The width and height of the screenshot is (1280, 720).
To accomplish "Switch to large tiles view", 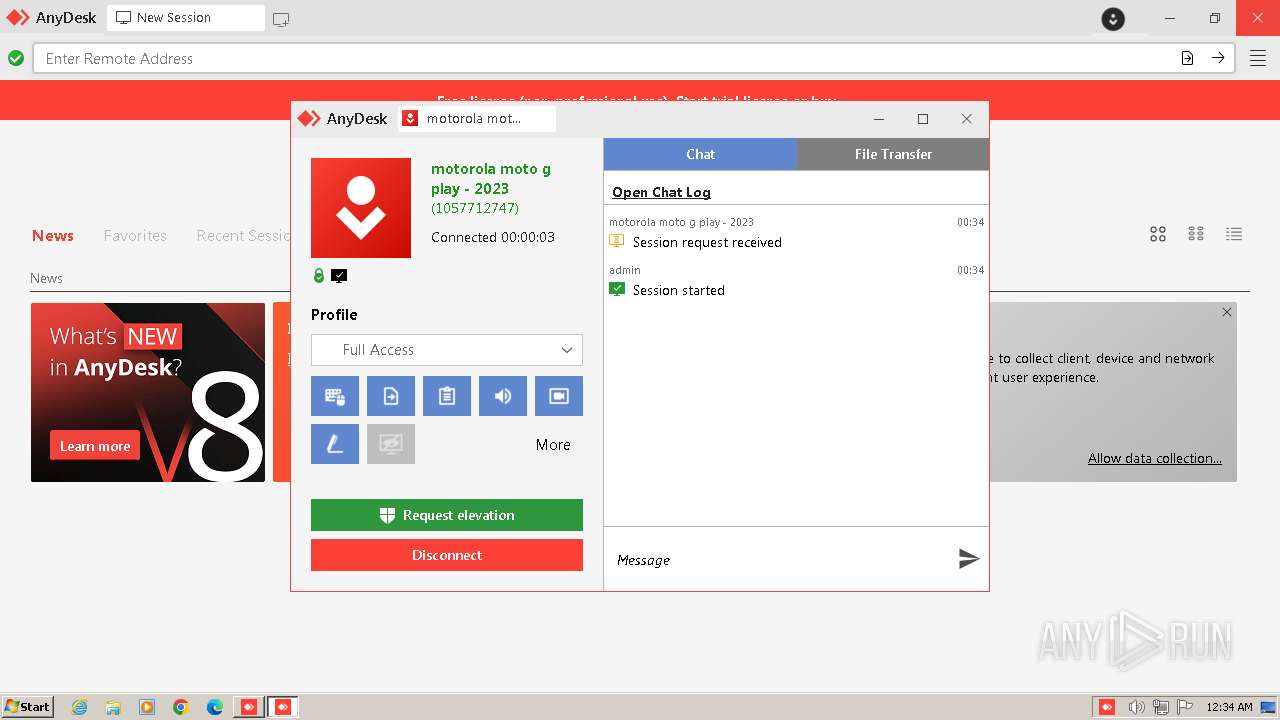I will pyautogui.click(x=1158, y=234).
